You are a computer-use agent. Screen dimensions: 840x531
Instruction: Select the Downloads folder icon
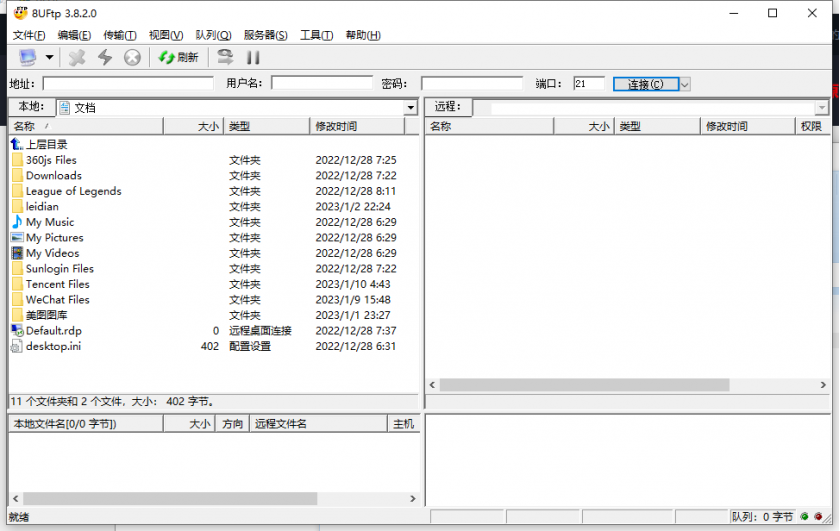coord(17,175)
